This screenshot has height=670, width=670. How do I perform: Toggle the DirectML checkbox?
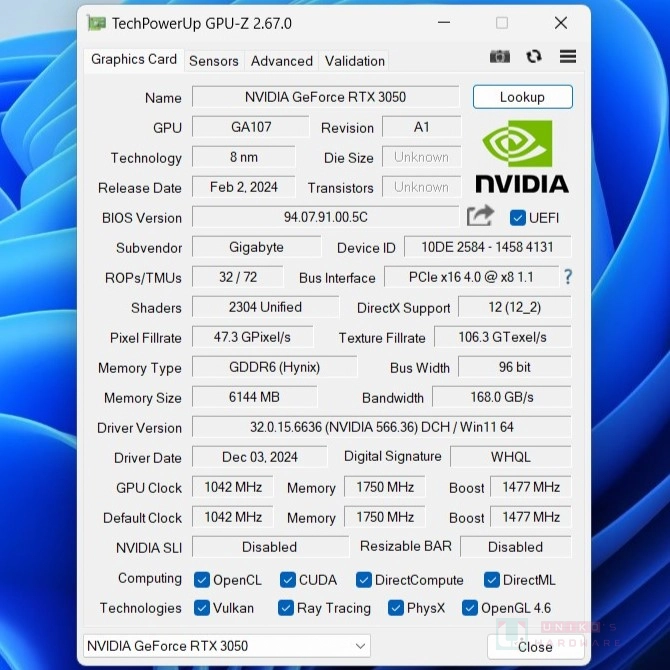492,580
